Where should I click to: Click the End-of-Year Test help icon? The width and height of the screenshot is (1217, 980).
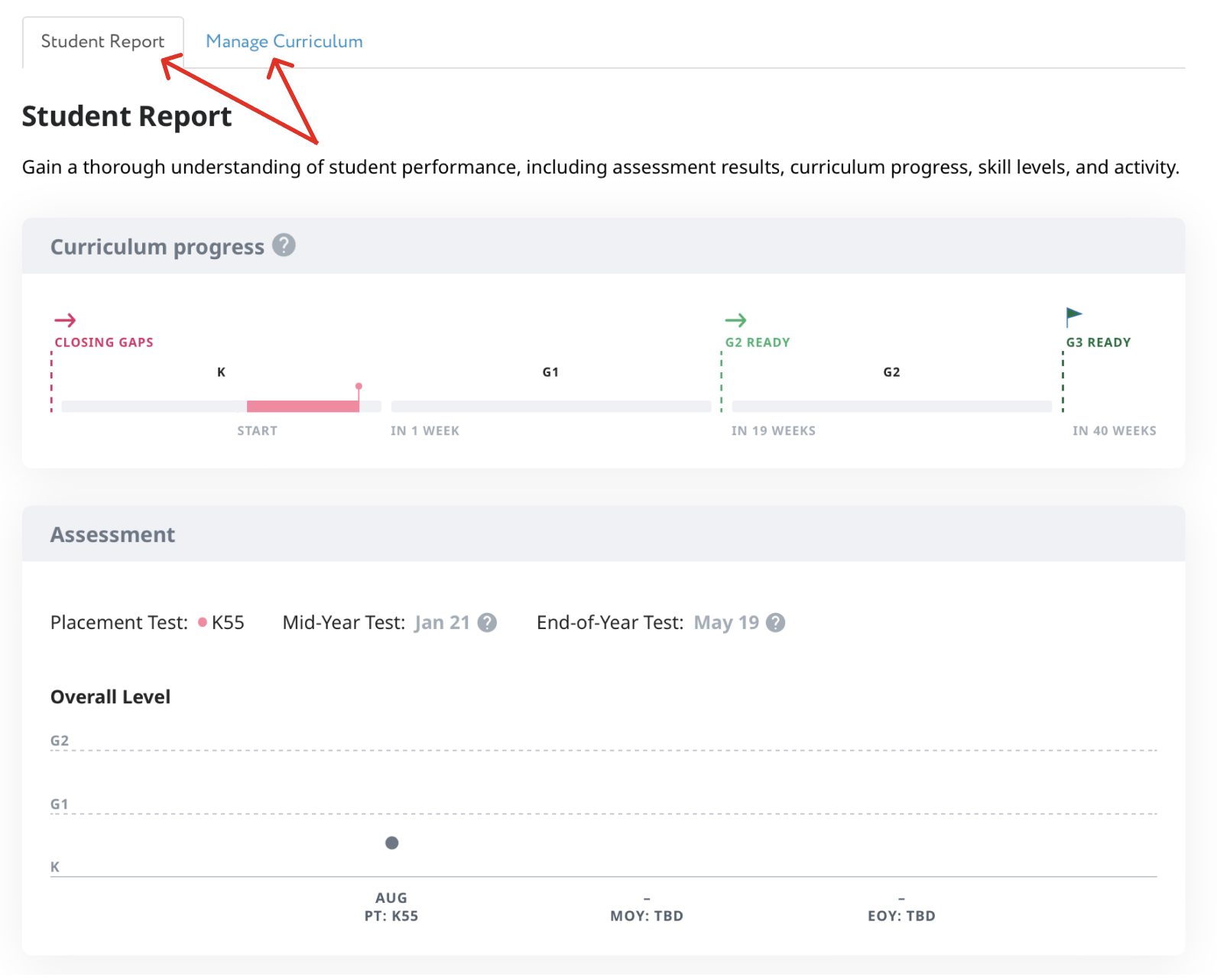[775, 623]
